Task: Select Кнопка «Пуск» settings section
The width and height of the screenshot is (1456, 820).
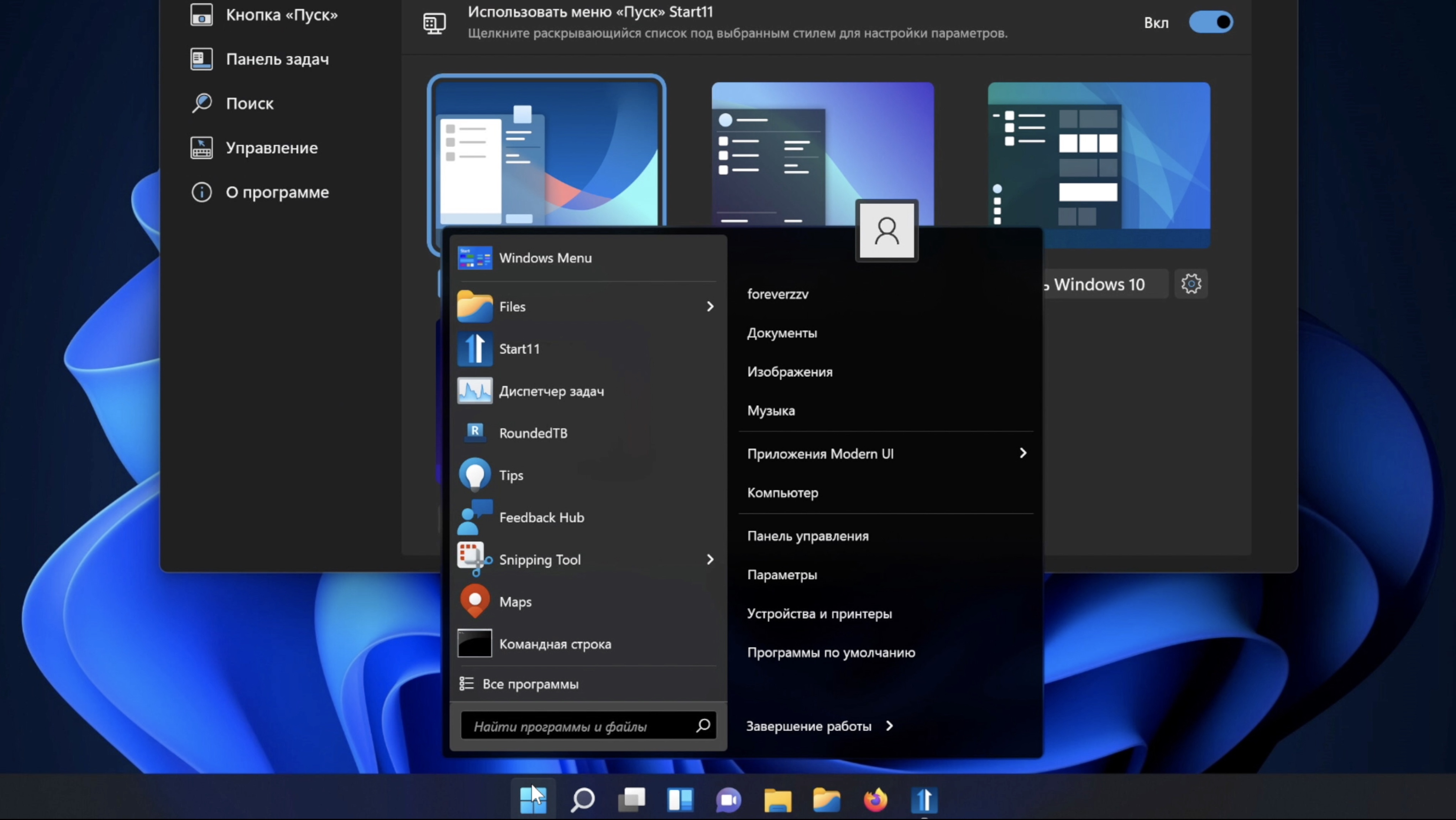Action: coord(281,14)
